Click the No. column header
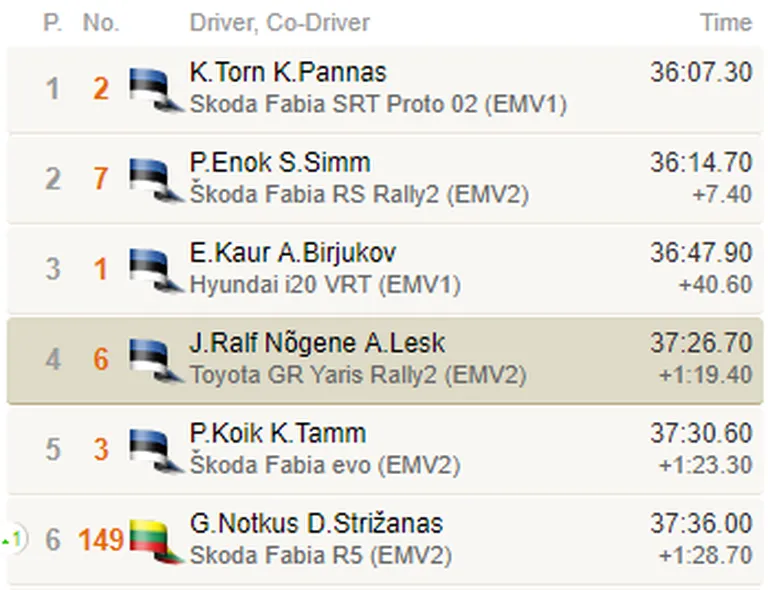The width and height of the screenshot is (768, 590). click(101, 23)
